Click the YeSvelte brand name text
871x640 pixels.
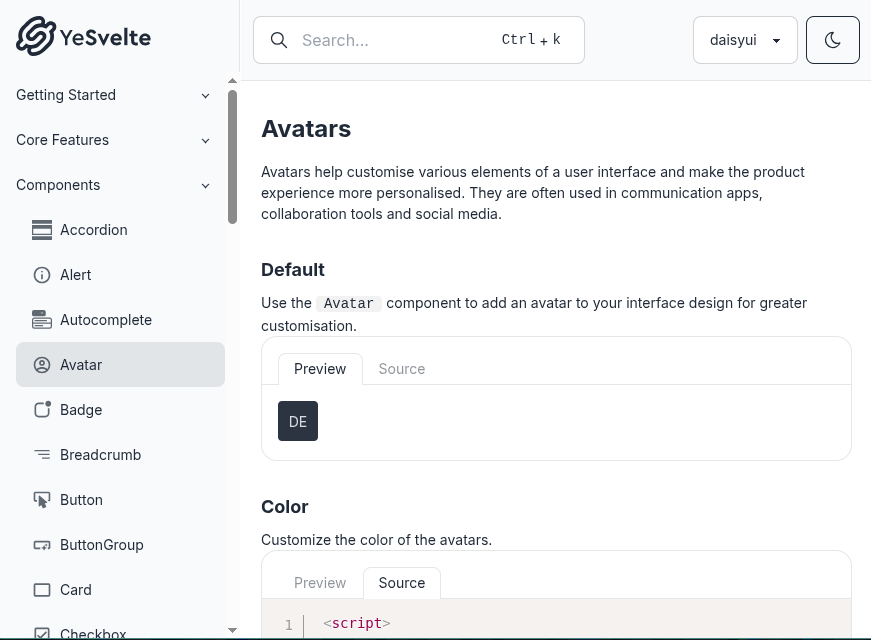pos(105,38)
